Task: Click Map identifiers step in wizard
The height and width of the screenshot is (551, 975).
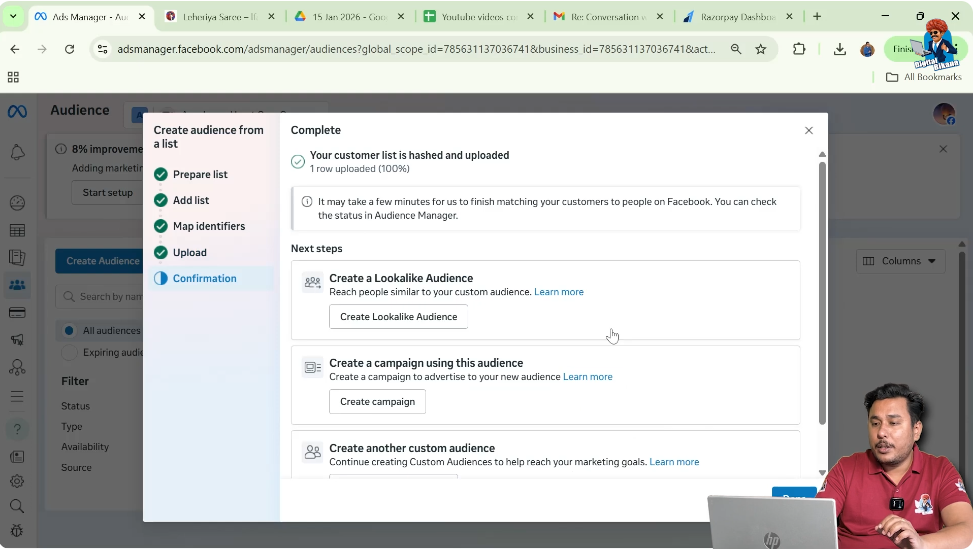Action: (209, 226)
